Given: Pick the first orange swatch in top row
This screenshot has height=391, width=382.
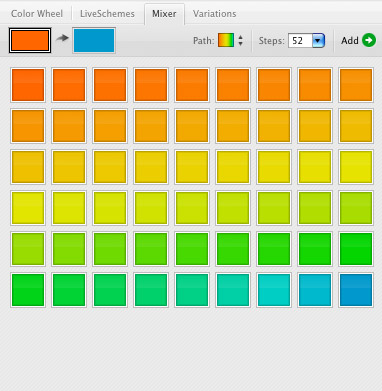Looking at the screenshot, I should point(28,85).
